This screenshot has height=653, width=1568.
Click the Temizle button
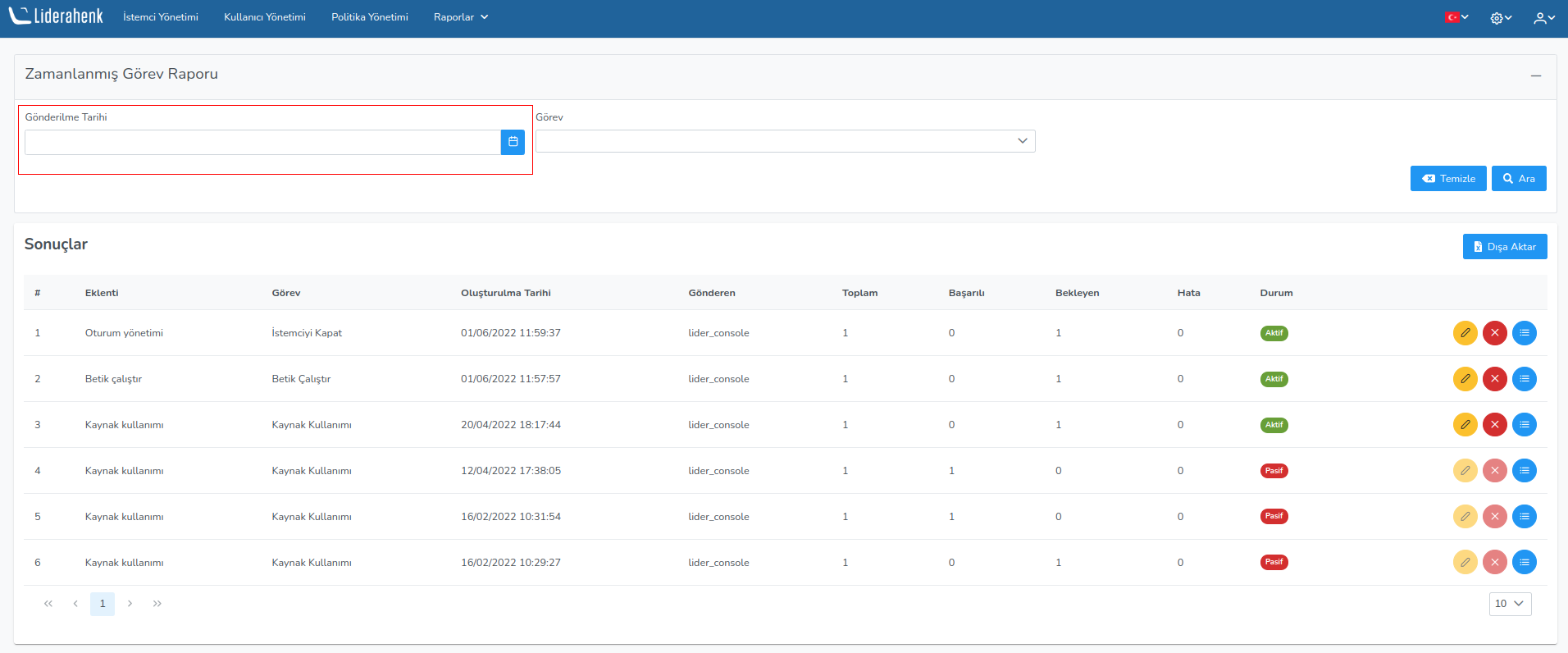1447,179
